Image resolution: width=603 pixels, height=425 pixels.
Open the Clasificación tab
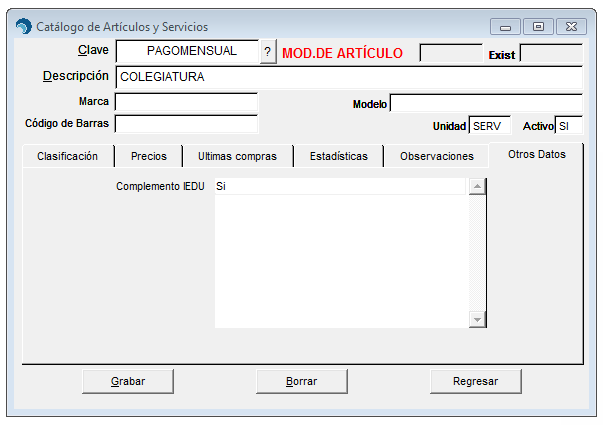pyautogui.click(x=67, y=157)
